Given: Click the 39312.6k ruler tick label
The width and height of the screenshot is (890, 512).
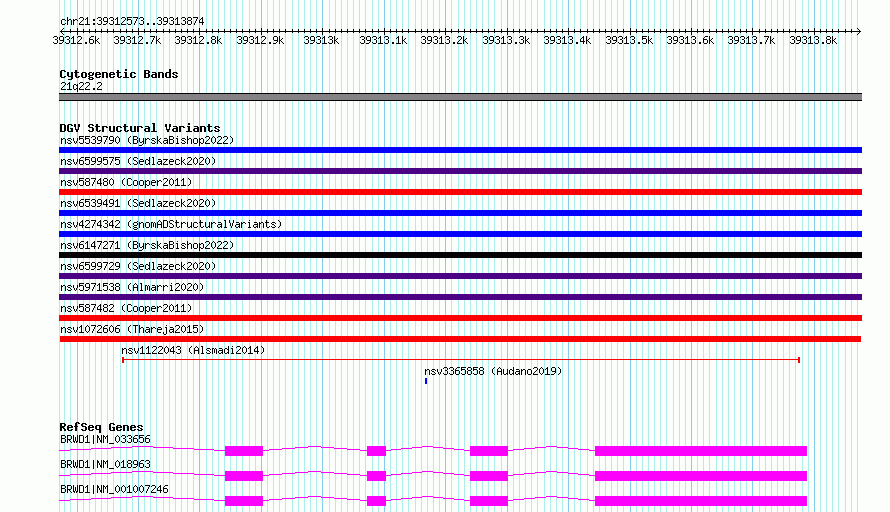Looking at the screenshot, I should tap(76, 40).
